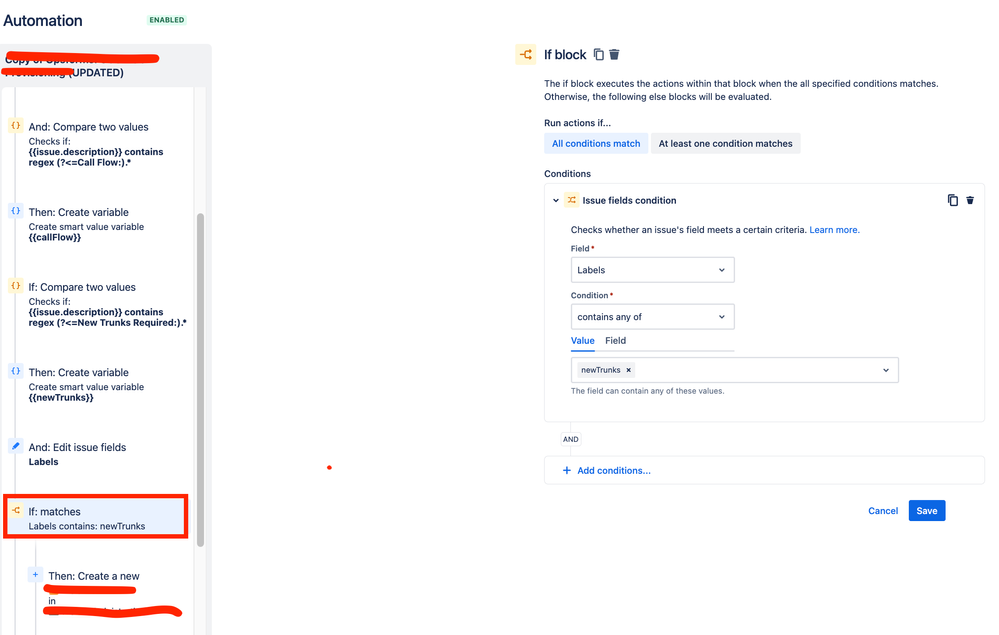The height and width of the screenshot is (635, 999).
Task: Select the Then: Create variable newTrunks step
Action: [x=97, y=385]
